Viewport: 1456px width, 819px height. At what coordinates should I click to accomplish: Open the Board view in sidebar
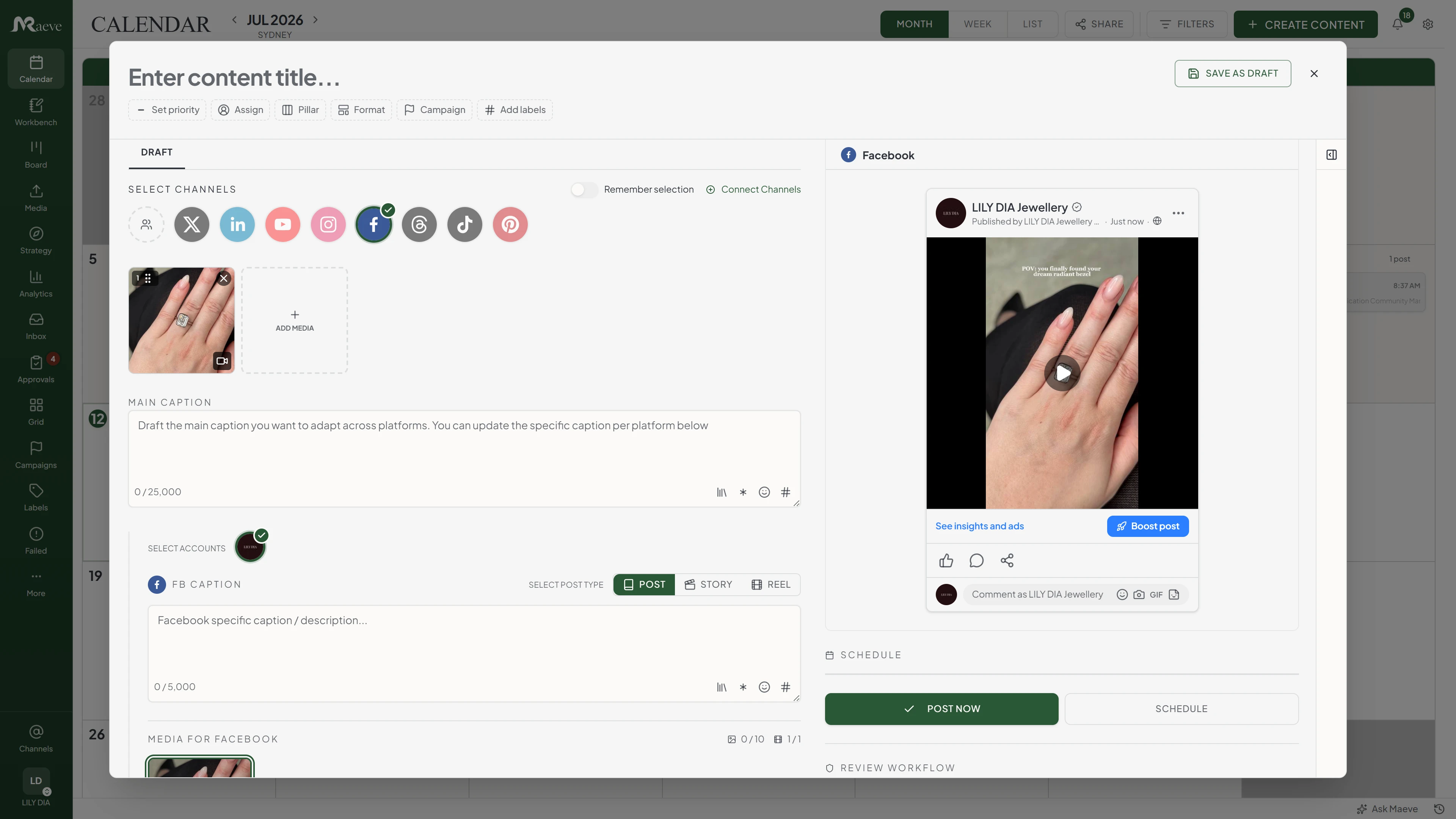click(36, 154)
